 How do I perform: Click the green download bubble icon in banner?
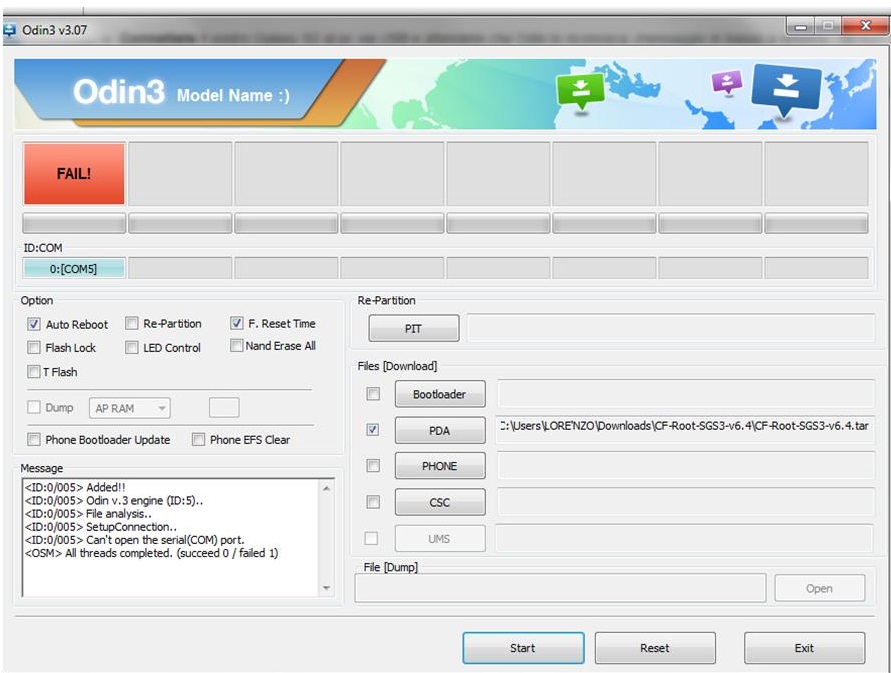click(580, 91)
